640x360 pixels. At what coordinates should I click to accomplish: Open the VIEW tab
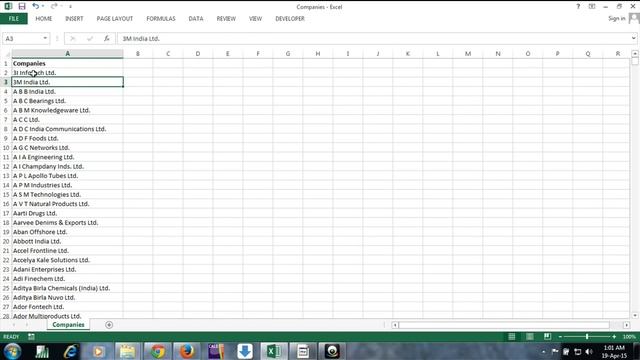[x=256, y=19]
